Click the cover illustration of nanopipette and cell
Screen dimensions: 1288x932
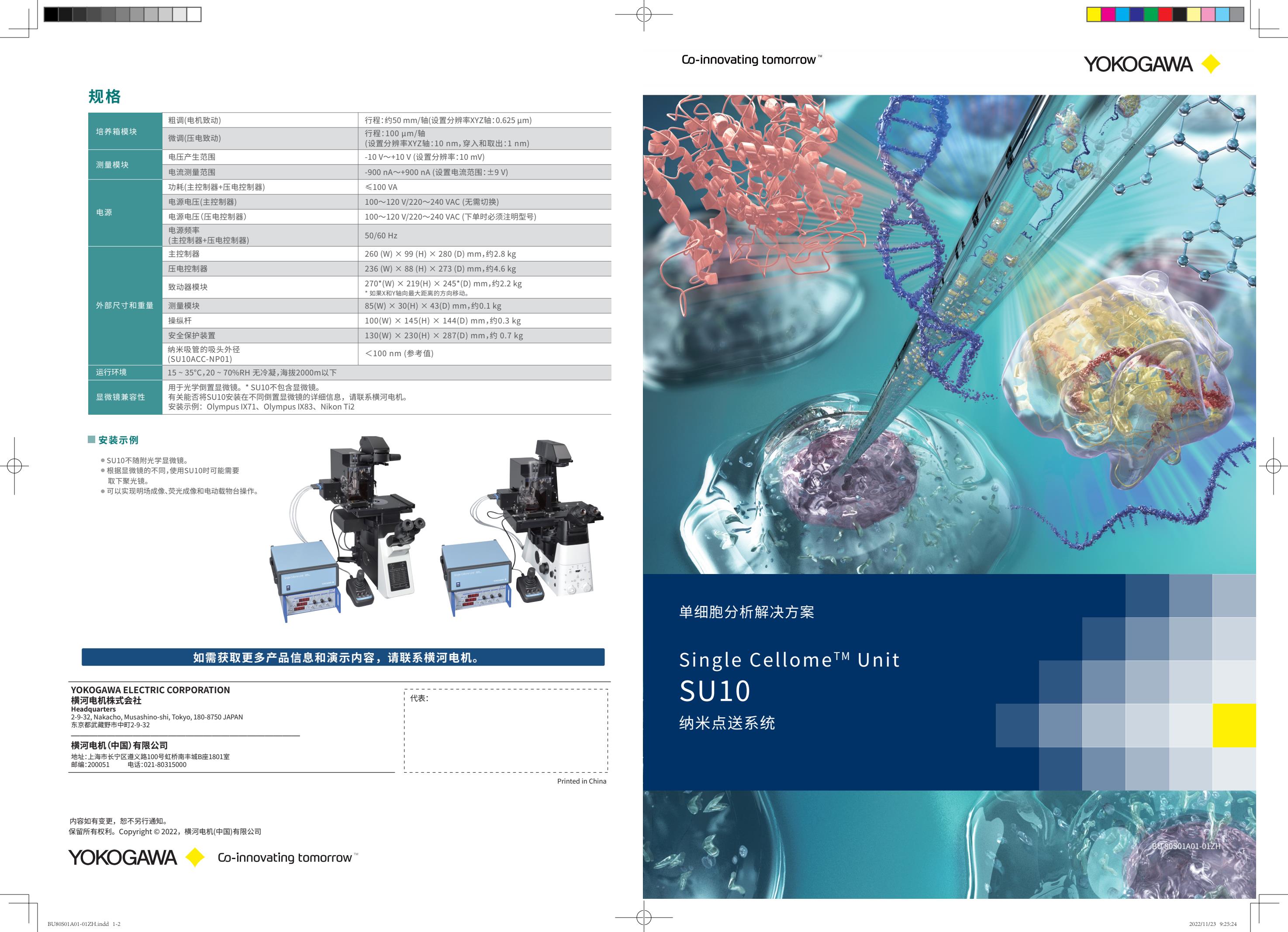click(949, 334)
